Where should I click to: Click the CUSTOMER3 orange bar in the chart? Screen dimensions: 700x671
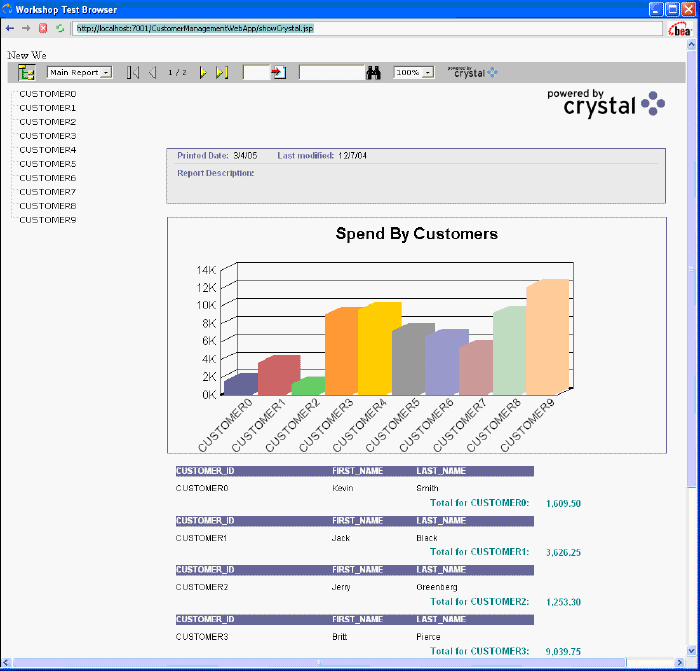pos(342,351)
